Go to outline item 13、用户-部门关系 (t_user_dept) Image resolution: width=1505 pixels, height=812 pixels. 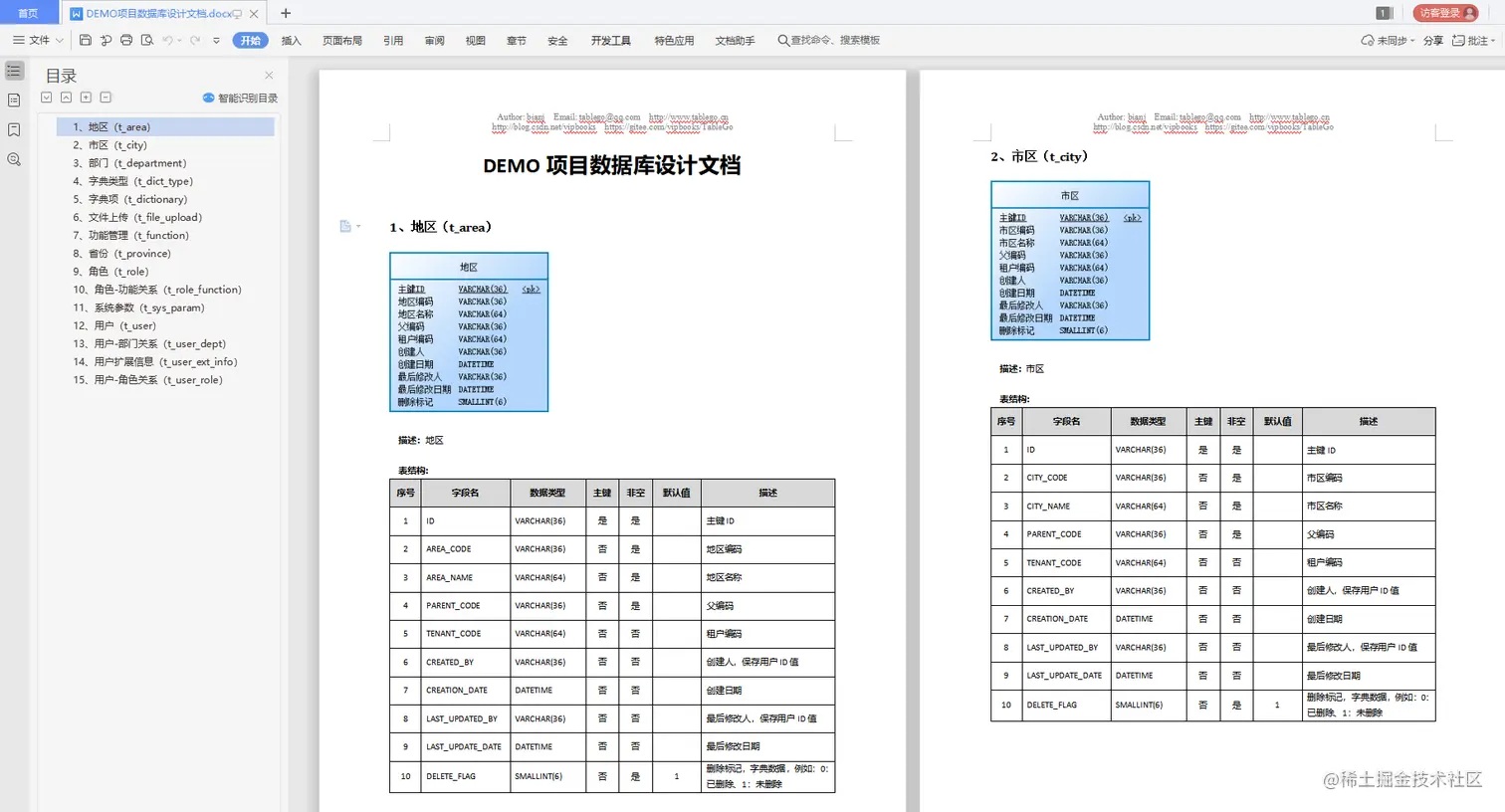pyautogui.click(x=149, y=344)
